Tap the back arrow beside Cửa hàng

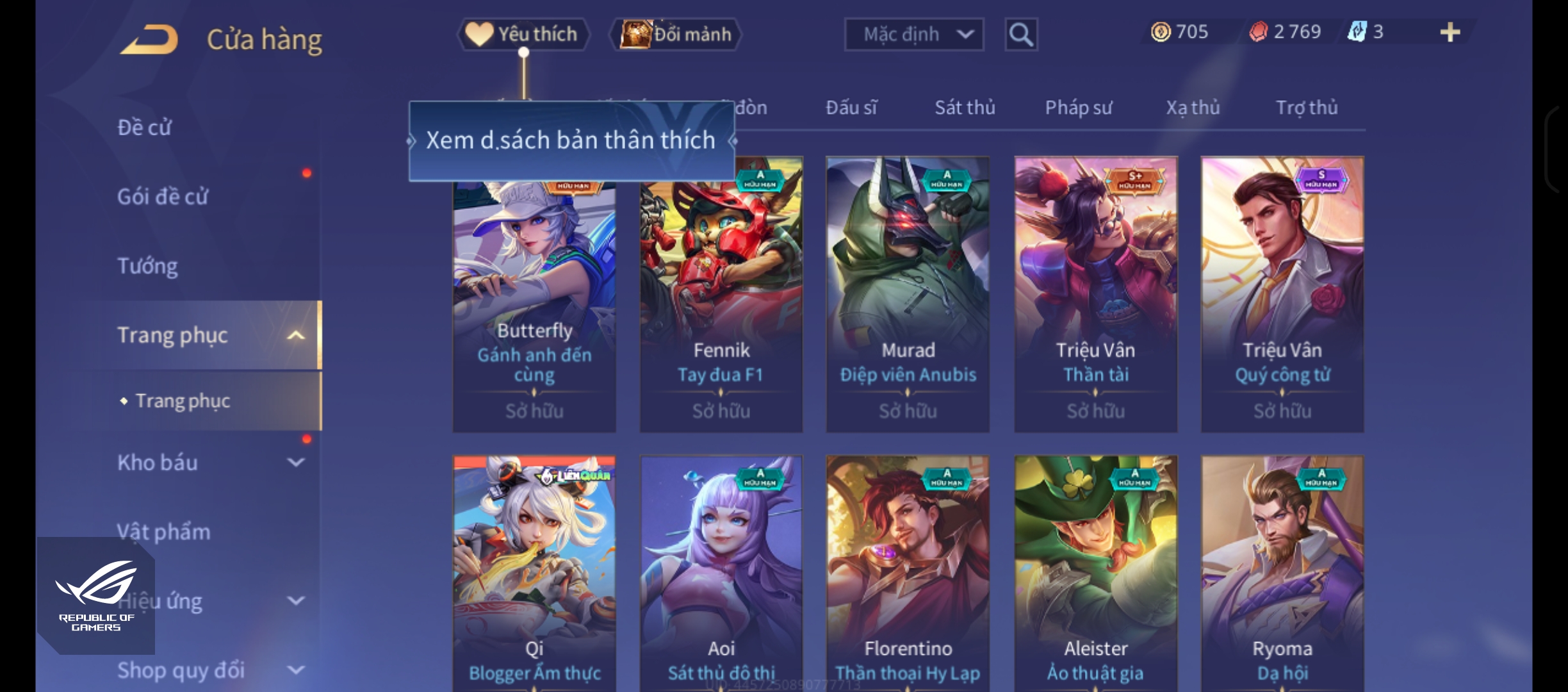149,39
